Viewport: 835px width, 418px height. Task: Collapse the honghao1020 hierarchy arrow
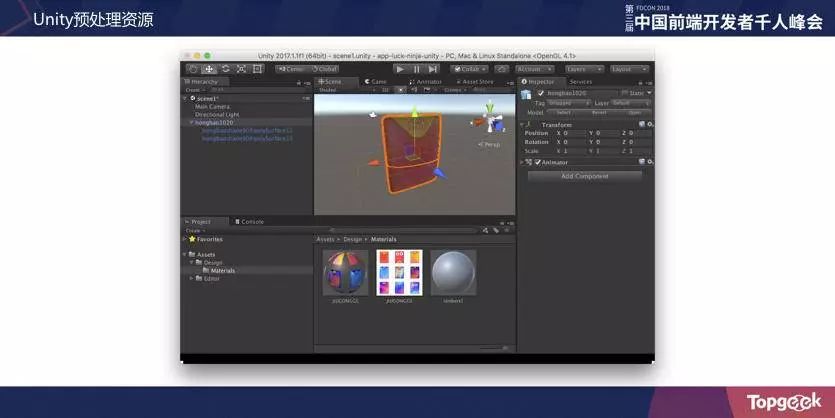point(191,122)
